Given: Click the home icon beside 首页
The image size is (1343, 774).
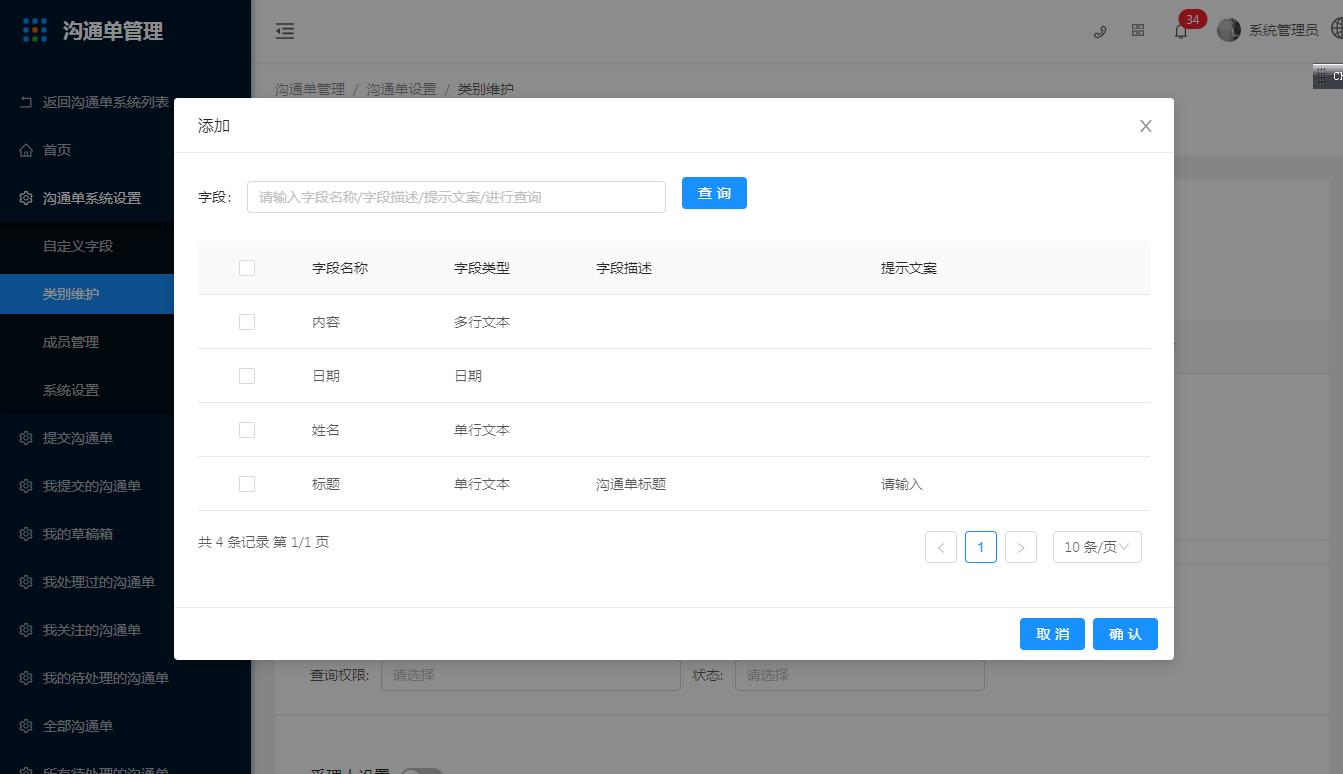Looking at the screenshot, I should (x=26, y=150).
